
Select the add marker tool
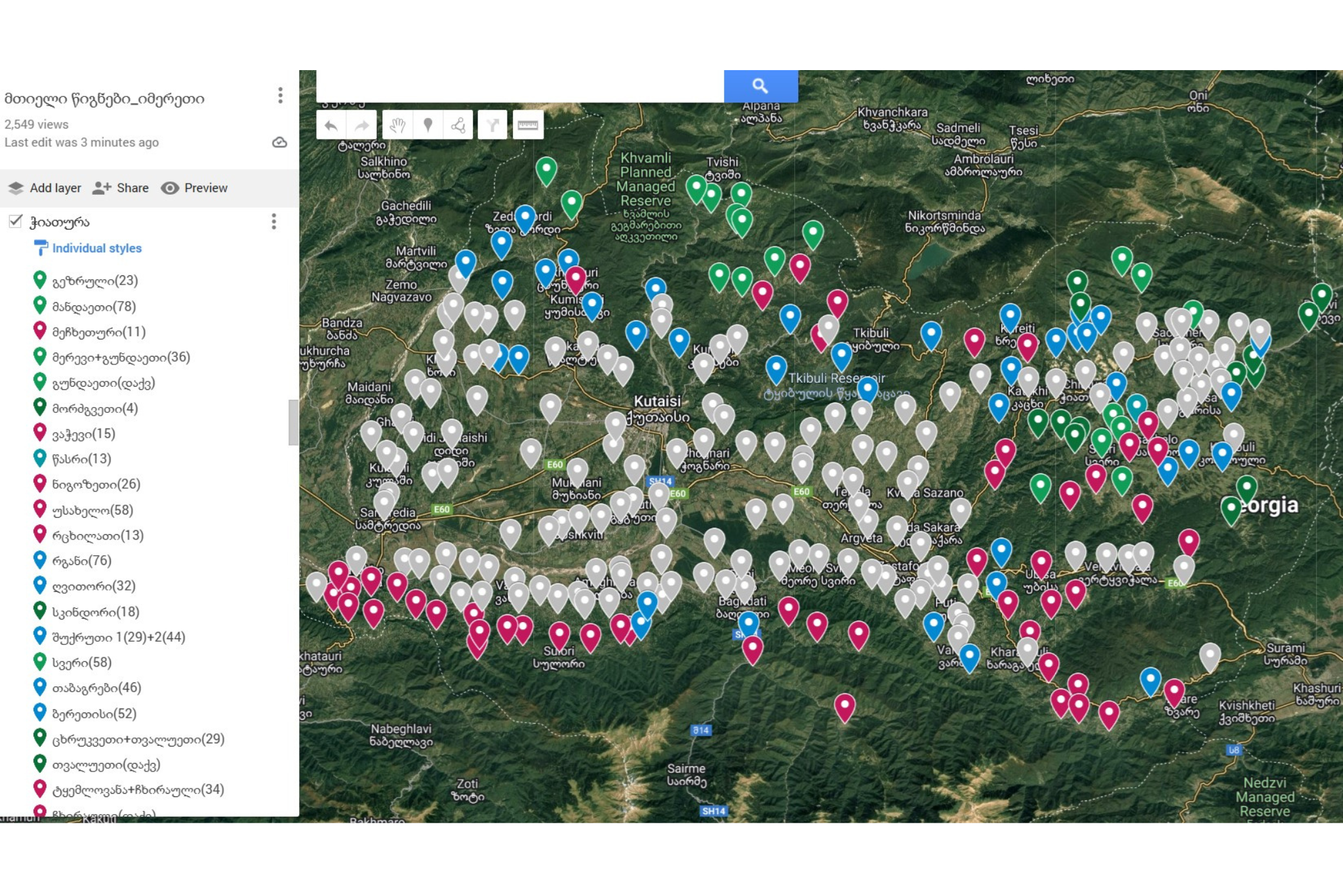click(x=428, y=125)
